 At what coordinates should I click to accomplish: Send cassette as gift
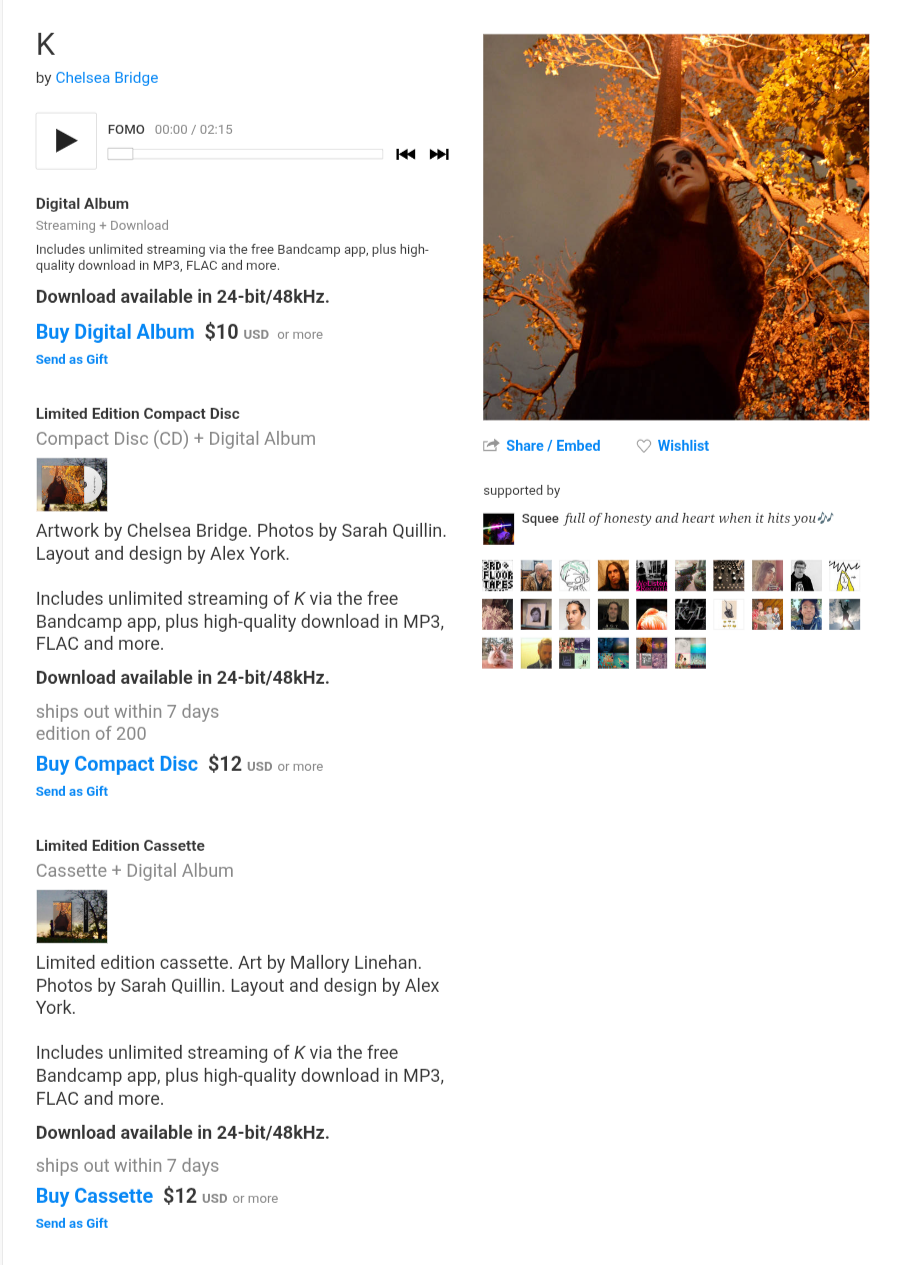[72, 1224]
